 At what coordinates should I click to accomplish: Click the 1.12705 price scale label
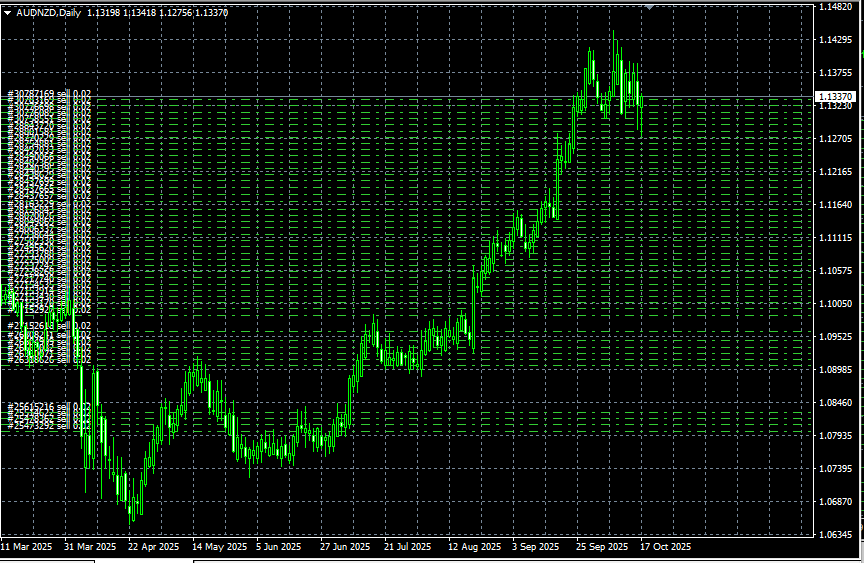(x=835, y=139)
